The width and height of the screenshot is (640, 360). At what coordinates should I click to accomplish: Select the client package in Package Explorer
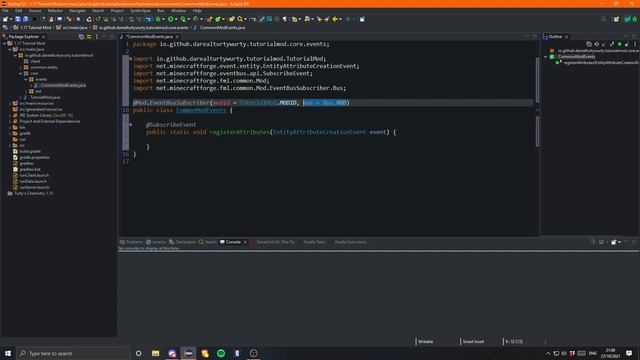pos(35,61)
